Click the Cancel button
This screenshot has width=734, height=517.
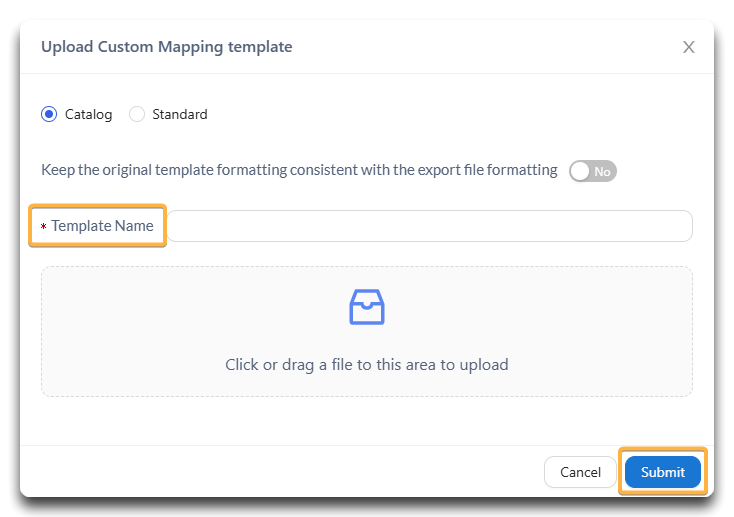point(580,472)
